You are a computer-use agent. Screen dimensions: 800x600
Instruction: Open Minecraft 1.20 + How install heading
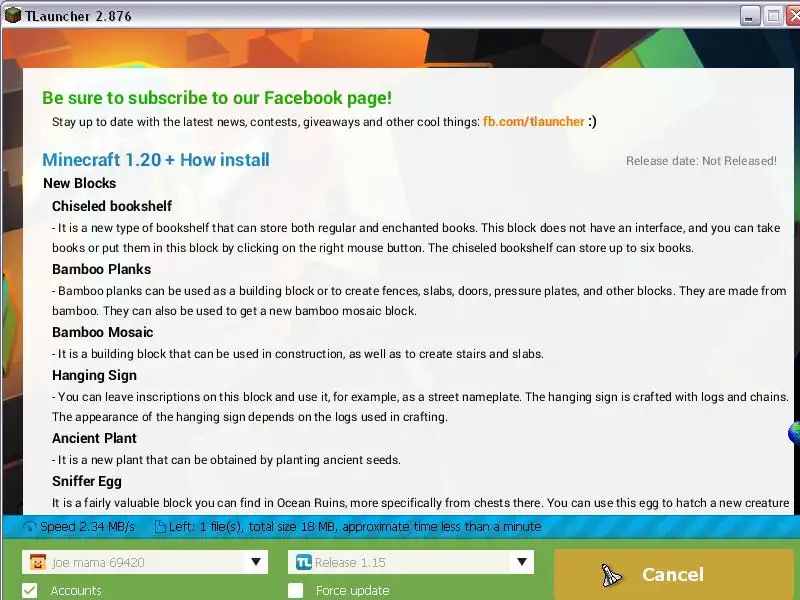point(156,160)
